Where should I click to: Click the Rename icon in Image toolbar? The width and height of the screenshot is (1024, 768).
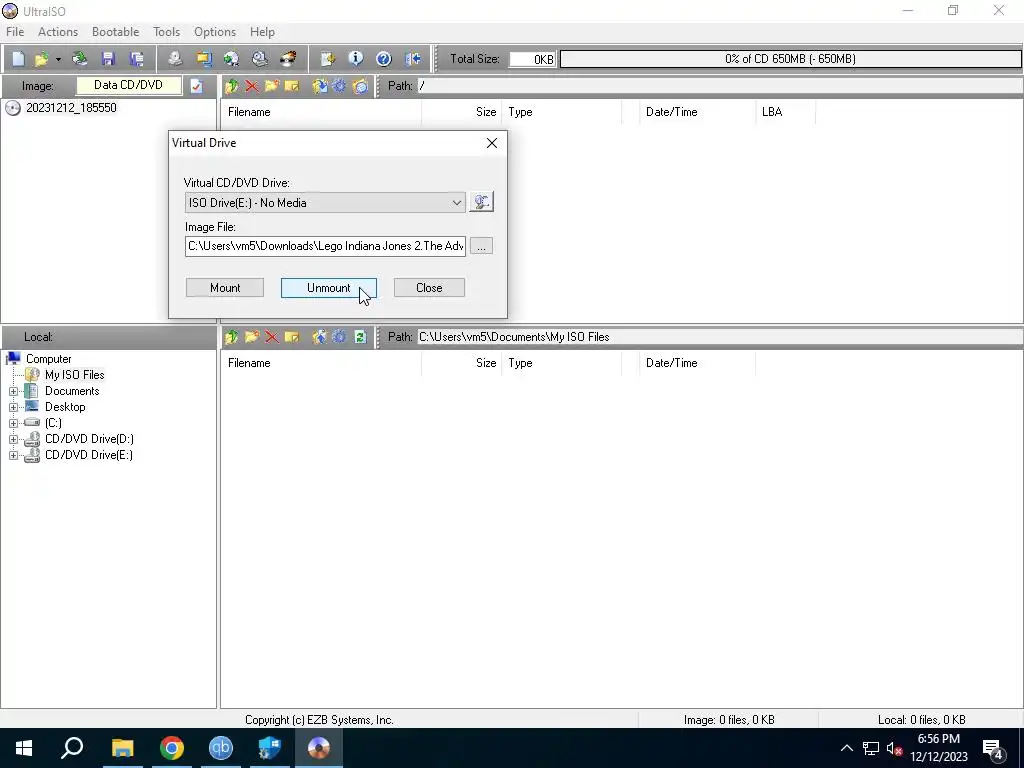(x=292, y=86)
